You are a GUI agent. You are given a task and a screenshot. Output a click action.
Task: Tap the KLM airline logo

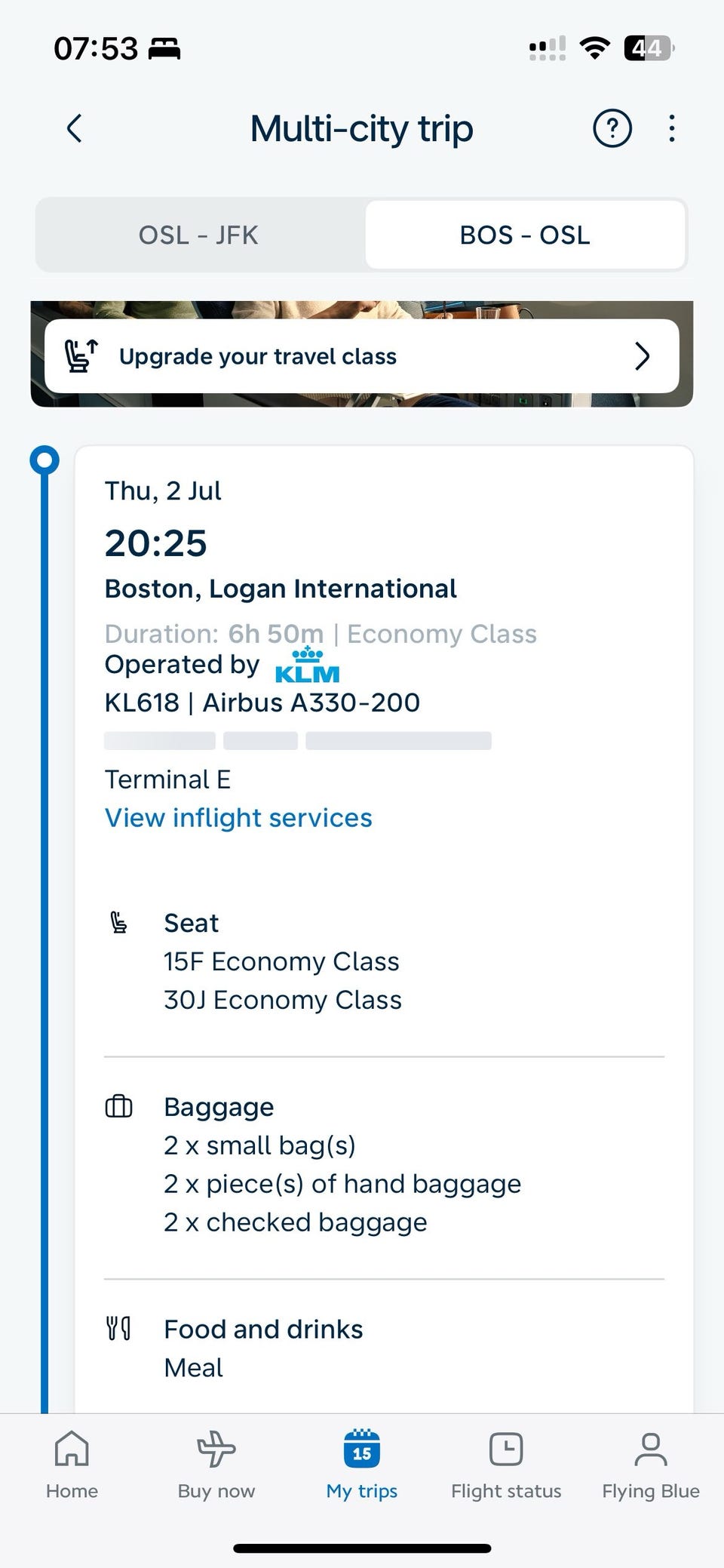[x=308, y=665]
